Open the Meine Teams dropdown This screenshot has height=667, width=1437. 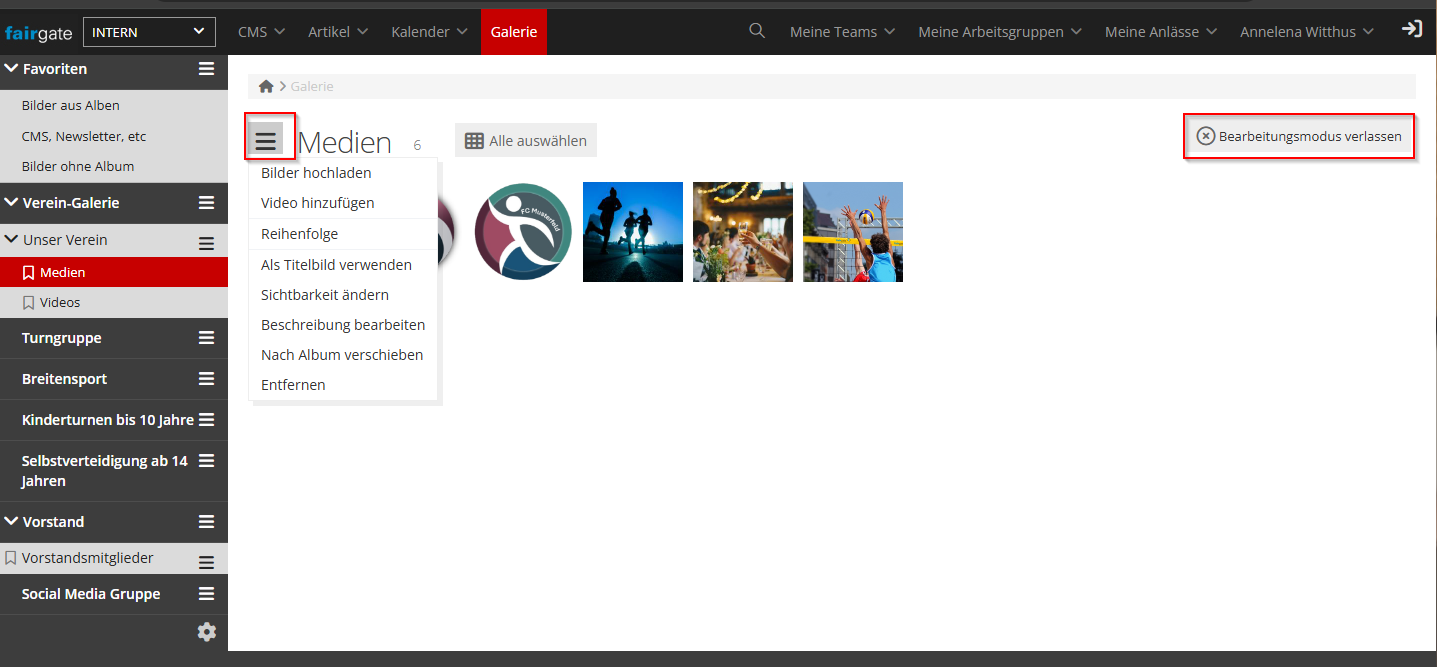(x=843, y=32)
